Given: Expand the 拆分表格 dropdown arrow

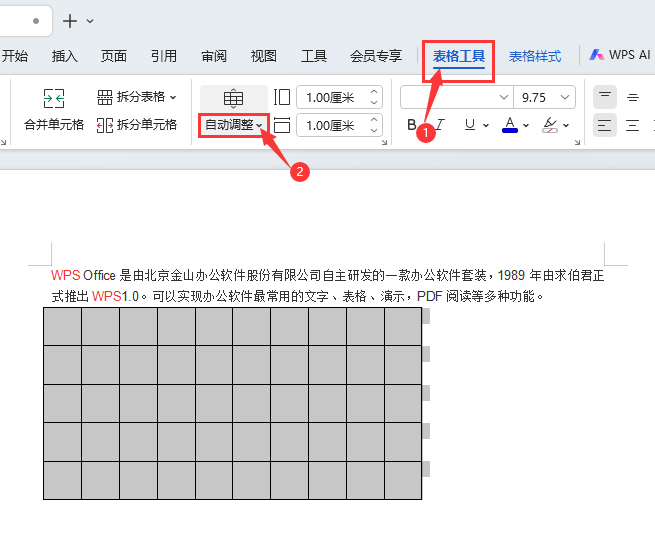Looking at the screenshot, I should (173, 98).
